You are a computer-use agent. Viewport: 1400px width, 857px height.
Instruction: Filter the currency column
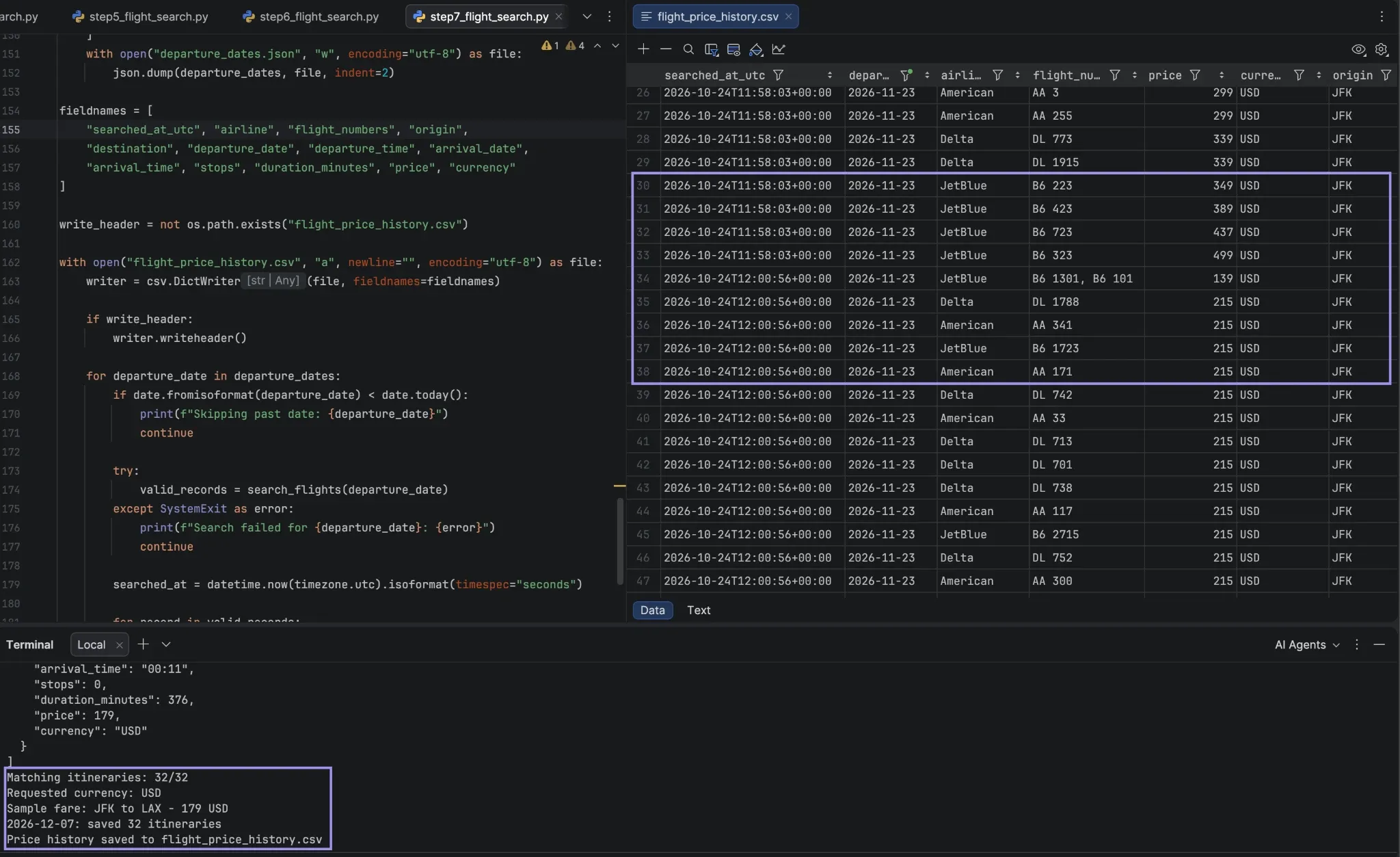pyautogui.click(x=1299, y=75)
